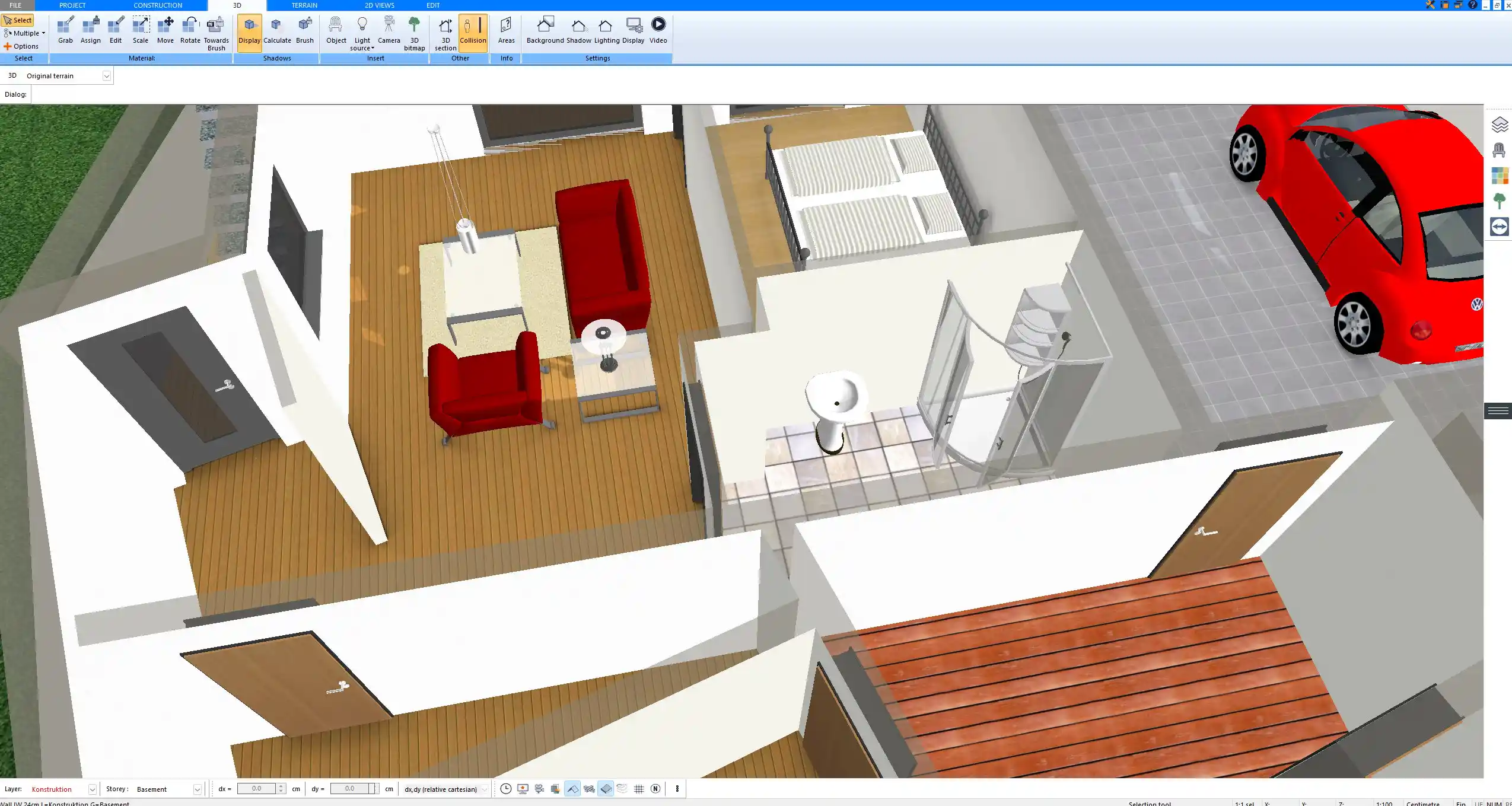
Task: Select the shadow Brush tool
Action: 305,30
